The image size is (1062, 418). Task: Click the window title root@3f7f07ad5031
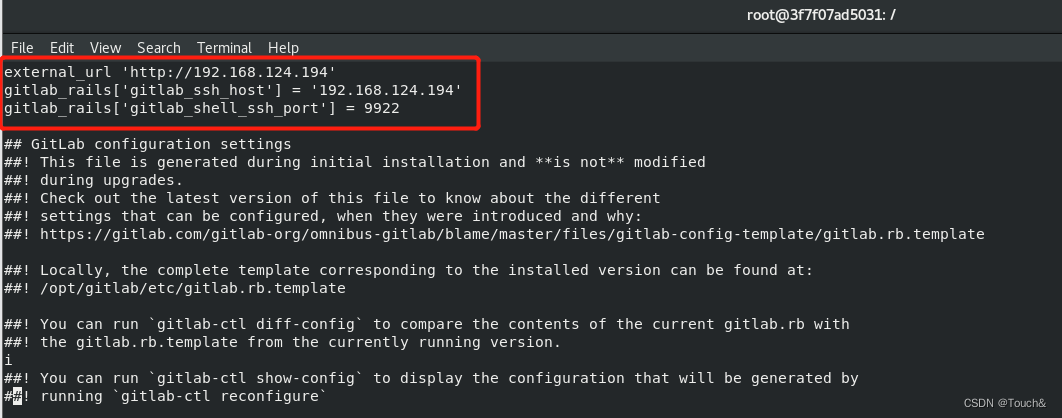click(821, 15)
